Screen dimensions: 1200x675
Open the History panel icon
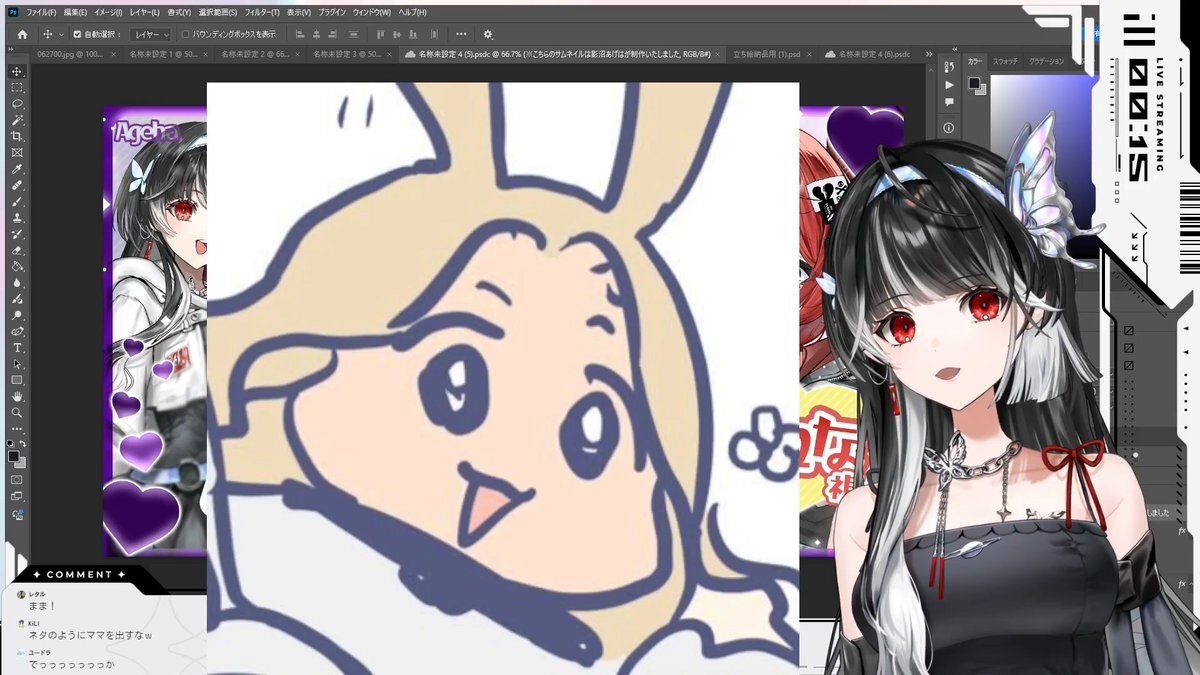(949, 69)
